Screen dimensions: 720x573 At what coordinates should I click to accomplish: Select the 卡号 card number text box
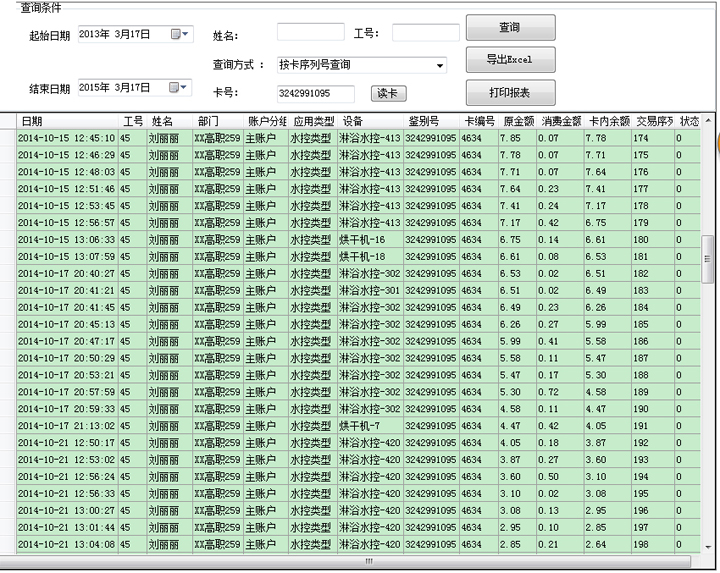(x=315, y=94)
